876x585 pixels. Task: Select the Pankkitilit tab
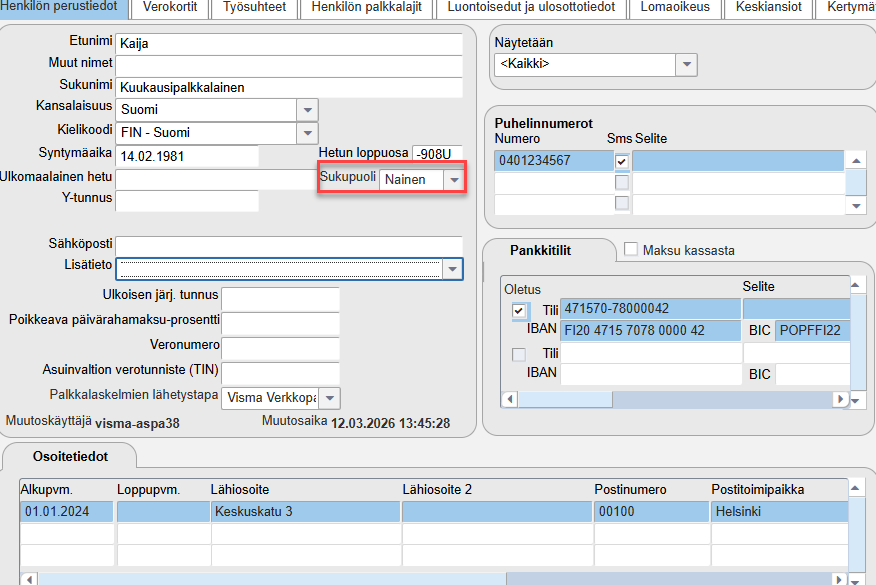coord(540,250)
